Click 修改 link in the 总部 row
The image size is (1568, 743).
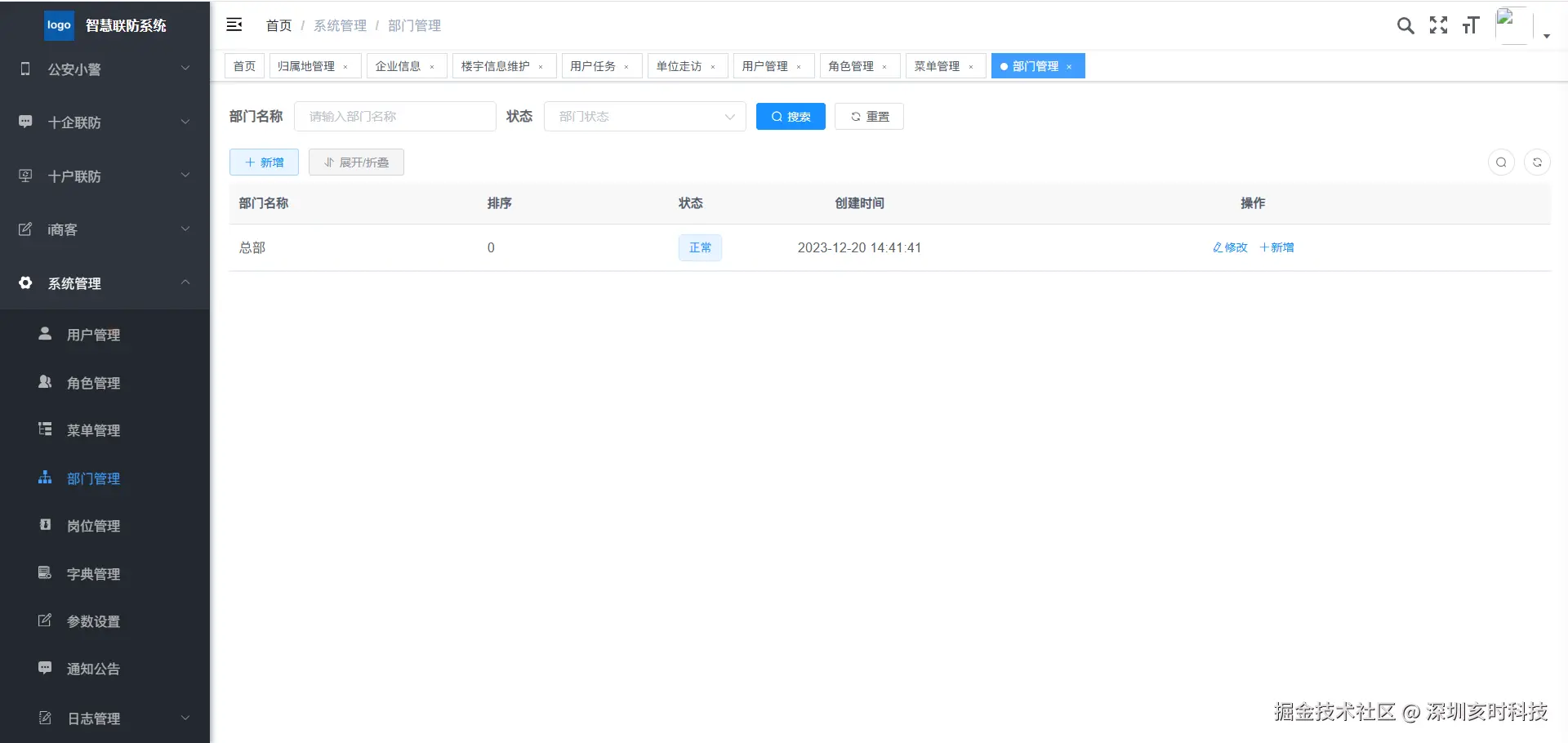coord(1230,247)
